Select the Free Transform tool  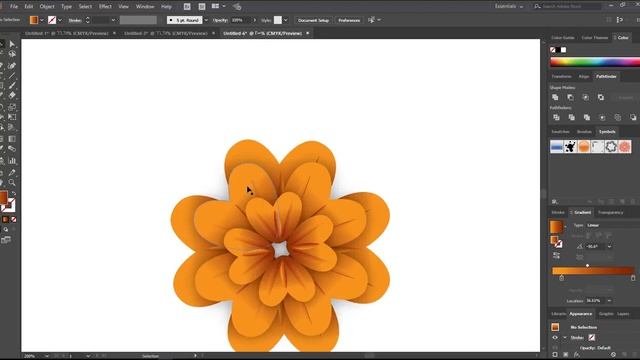pos(12,117)
